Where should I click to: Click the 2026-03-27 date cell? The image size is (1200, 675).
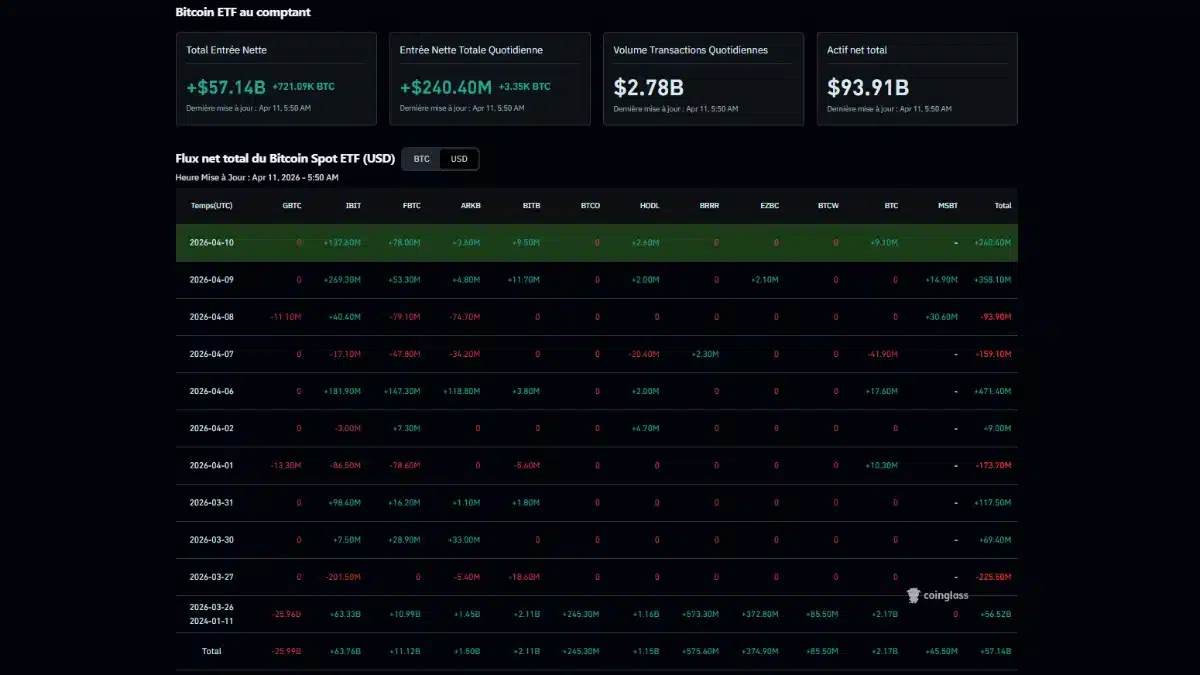click(211, 576)
